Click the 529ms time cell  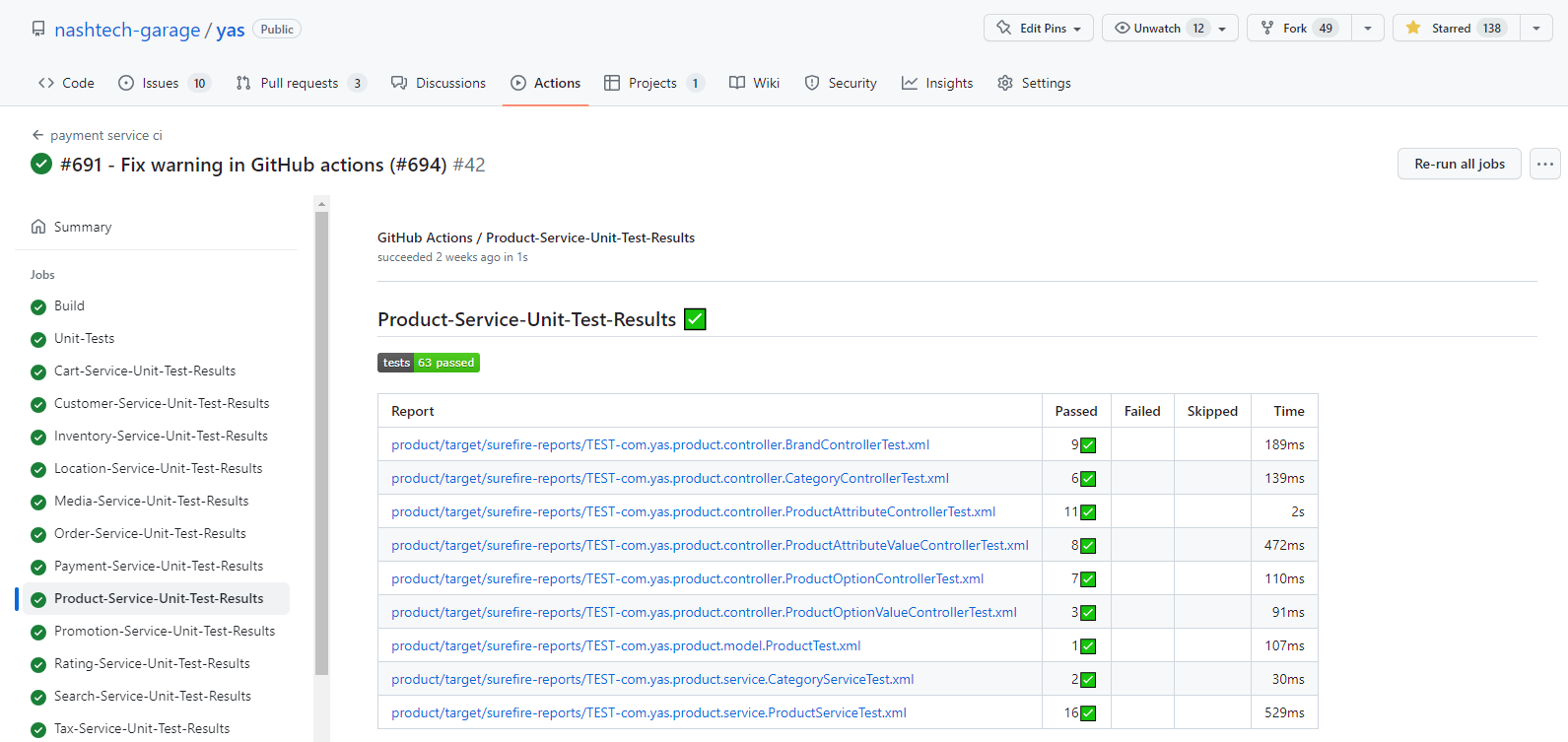[x=1284, y=712]
